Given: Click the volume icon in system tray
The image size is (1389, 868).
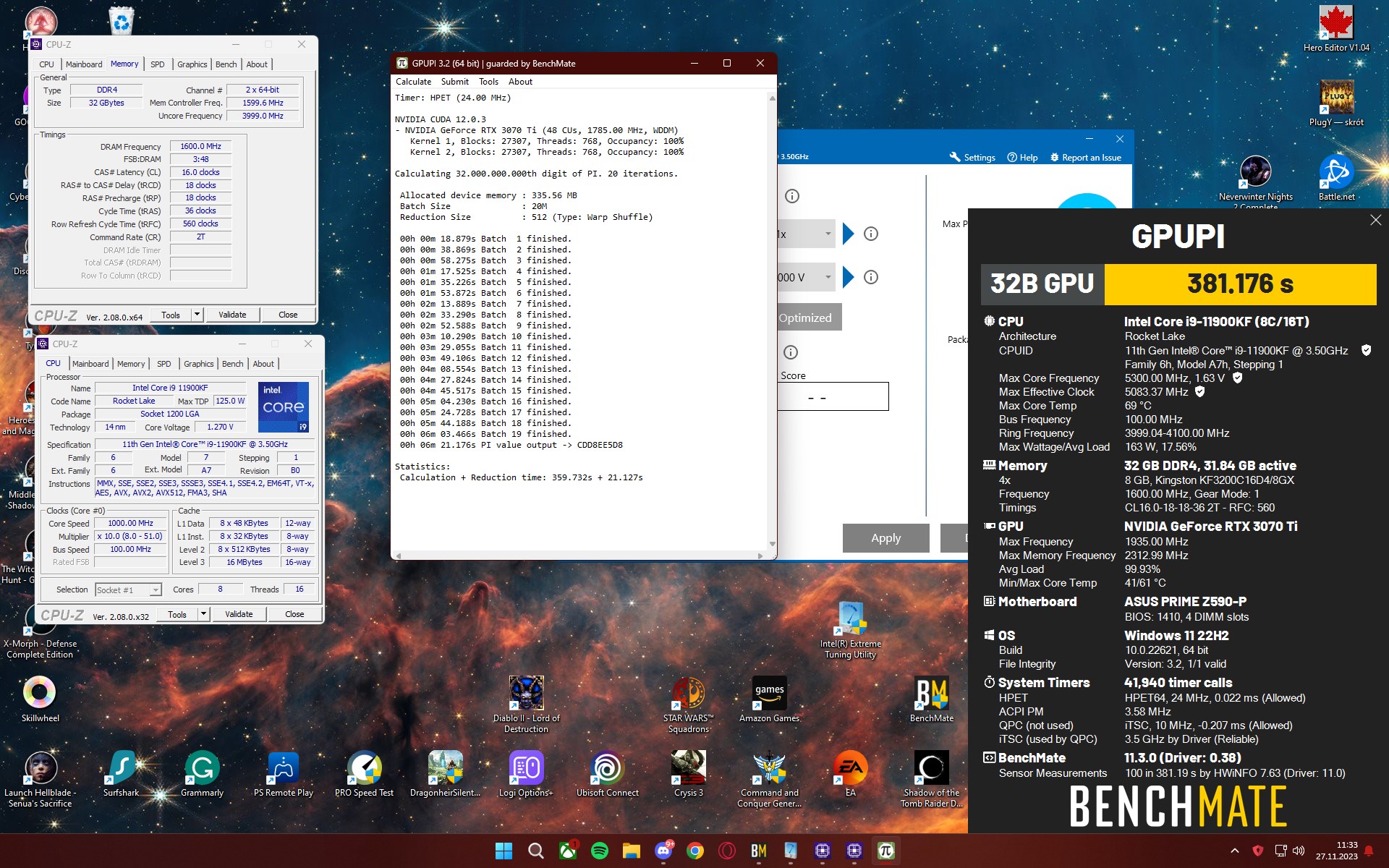Looking at the screenshot, I should (1299, 851).
